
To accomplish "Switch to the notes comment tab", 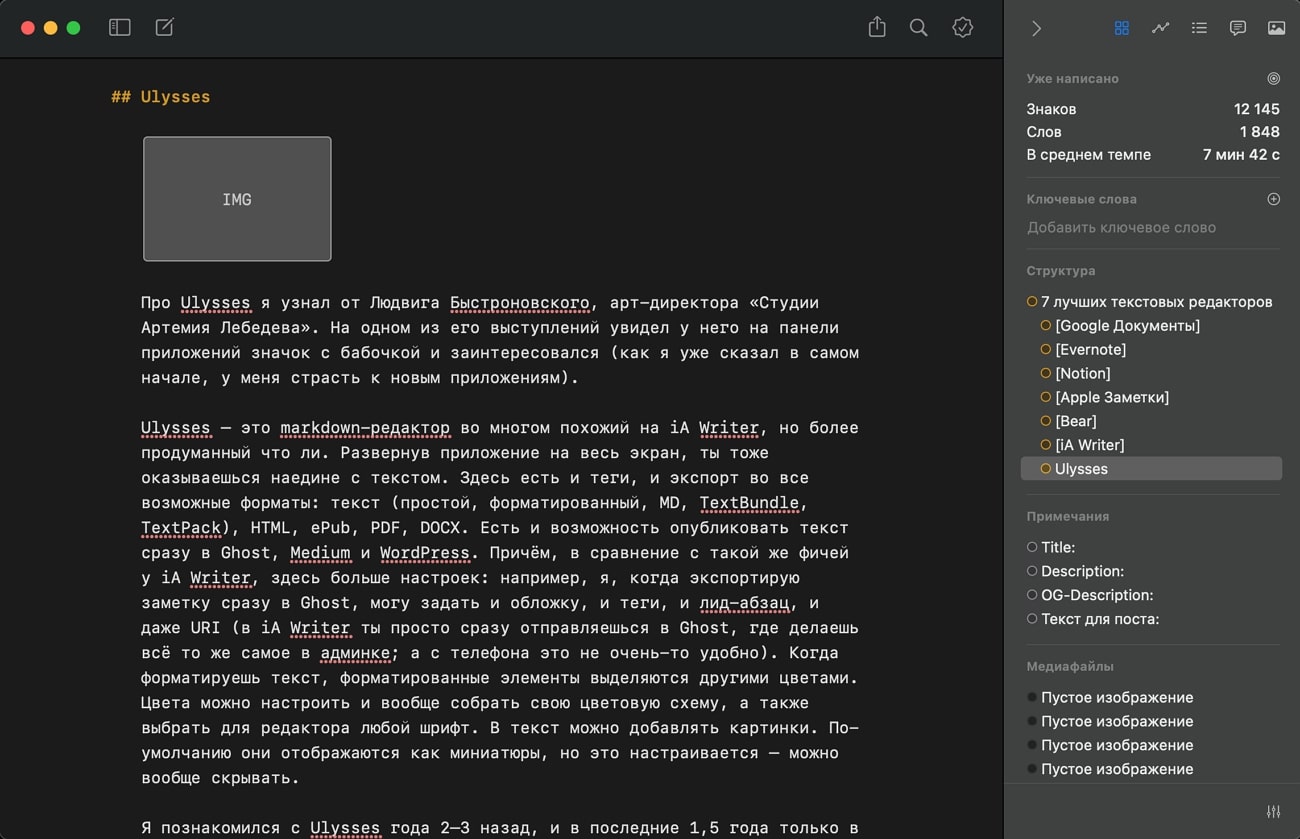I will [x=1238, y=28].
